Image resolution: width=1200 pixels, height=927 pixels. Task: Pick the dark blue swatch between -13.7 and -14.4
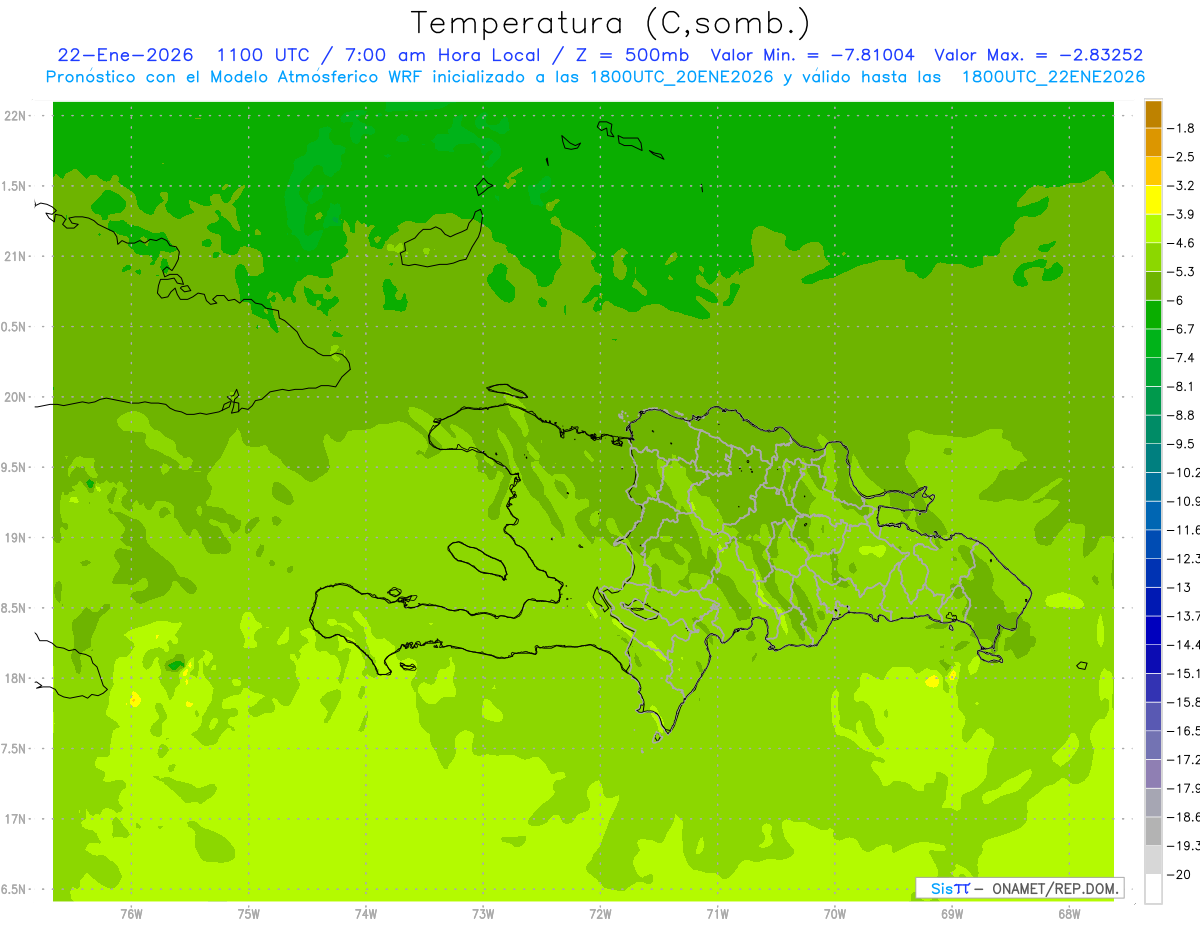click(x=1154, y=630)
